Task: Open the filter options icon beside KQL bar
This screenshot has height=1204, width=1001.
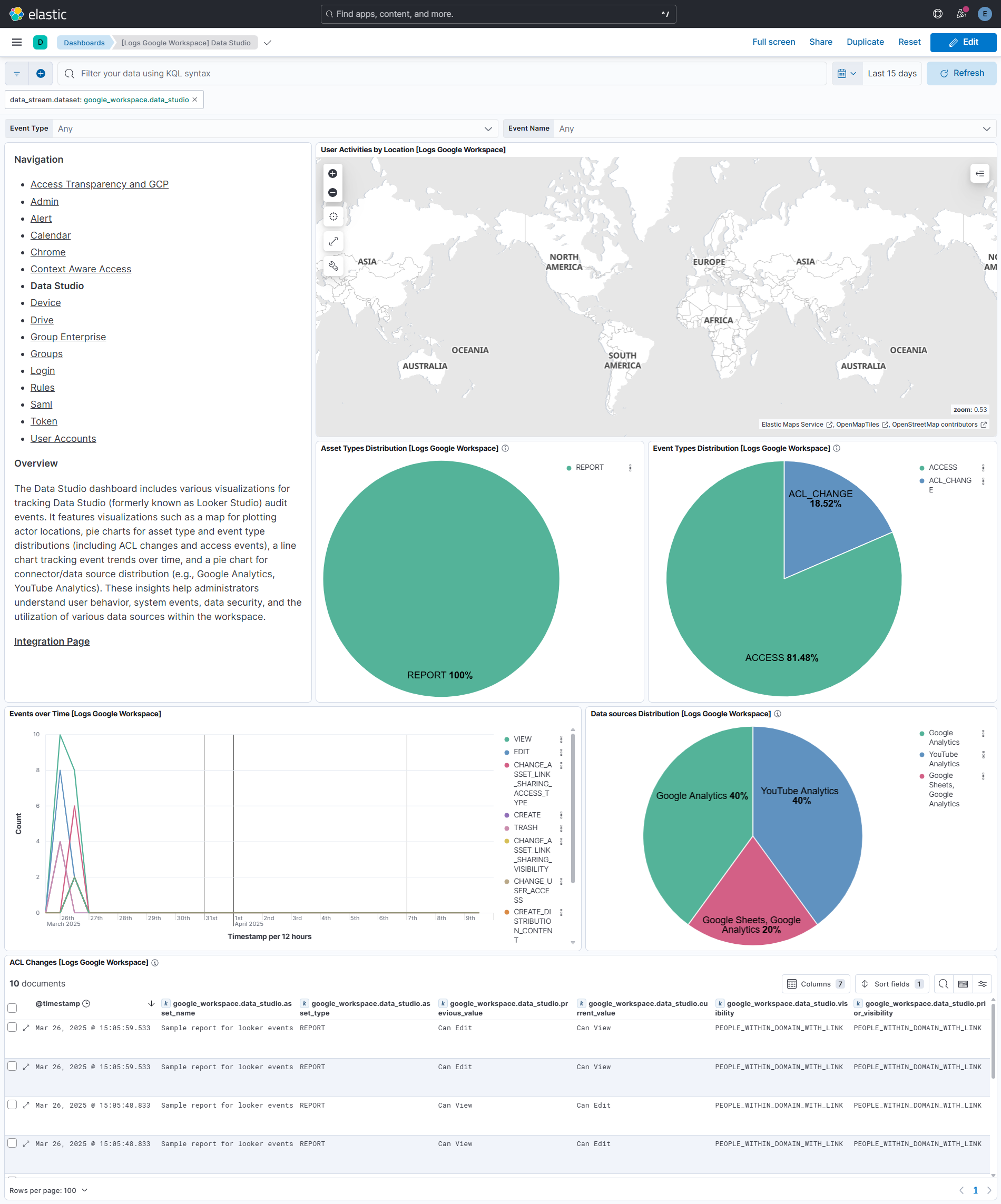Action: [16, 73]
